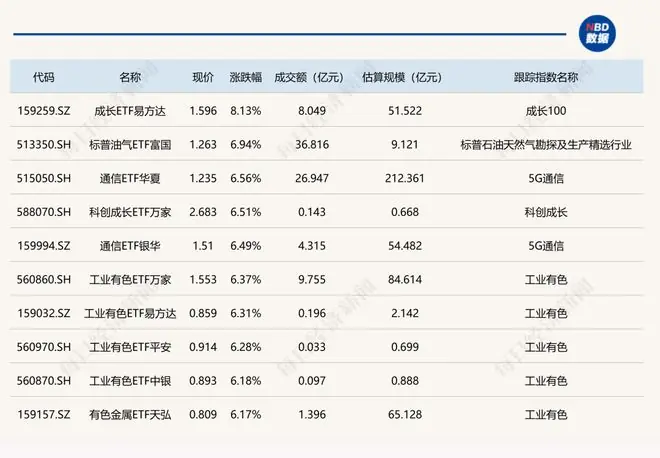Screen dimensions: 660x458
Task: Click the 6.37% change value
Action: tap(246, 280)
